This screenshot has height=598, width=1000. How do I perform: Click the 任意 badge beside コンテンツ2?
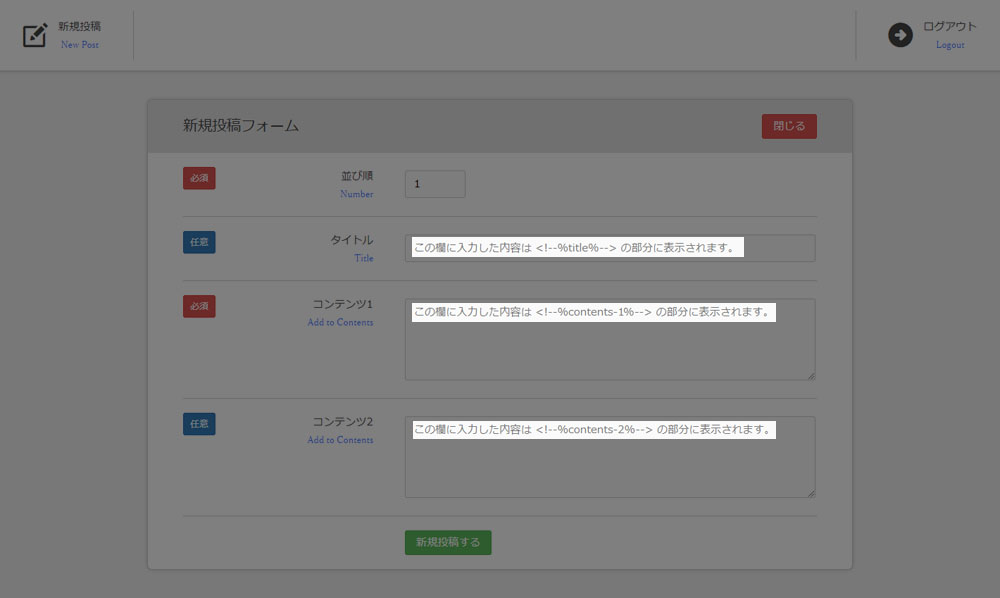point(199,424)
